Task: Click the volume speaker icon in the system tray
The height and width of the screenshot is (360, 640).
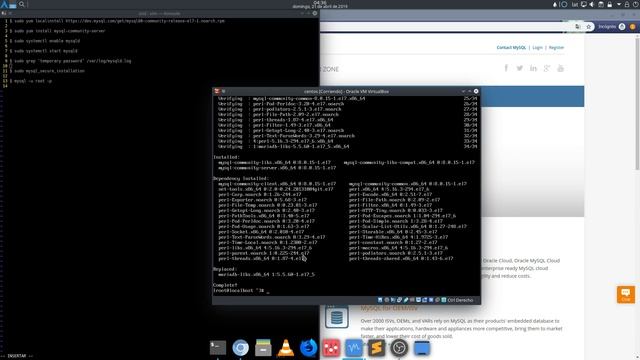Action: 591,4
